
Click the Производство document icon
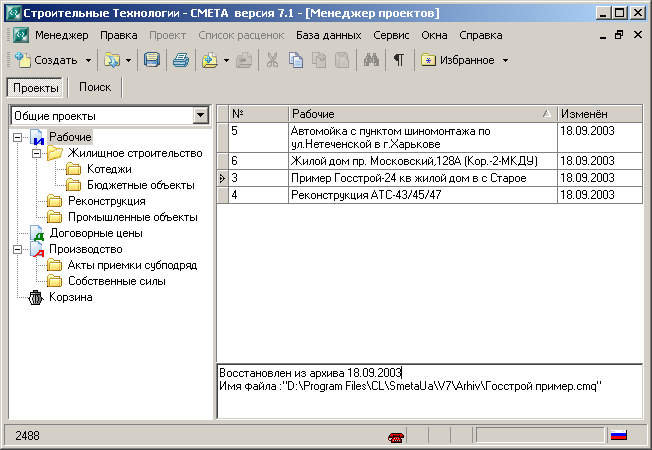(x=37, y=250)
